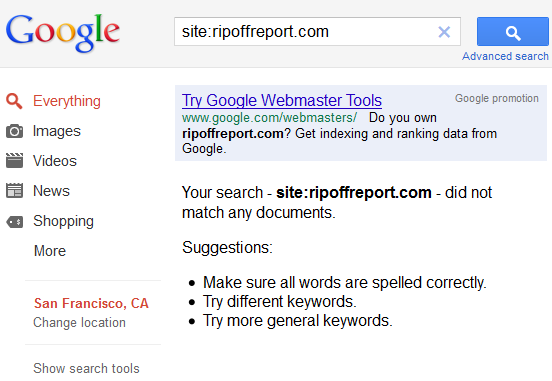Switch to Shopping results
Screen dimensions: 552x381
tap(63, 221)
